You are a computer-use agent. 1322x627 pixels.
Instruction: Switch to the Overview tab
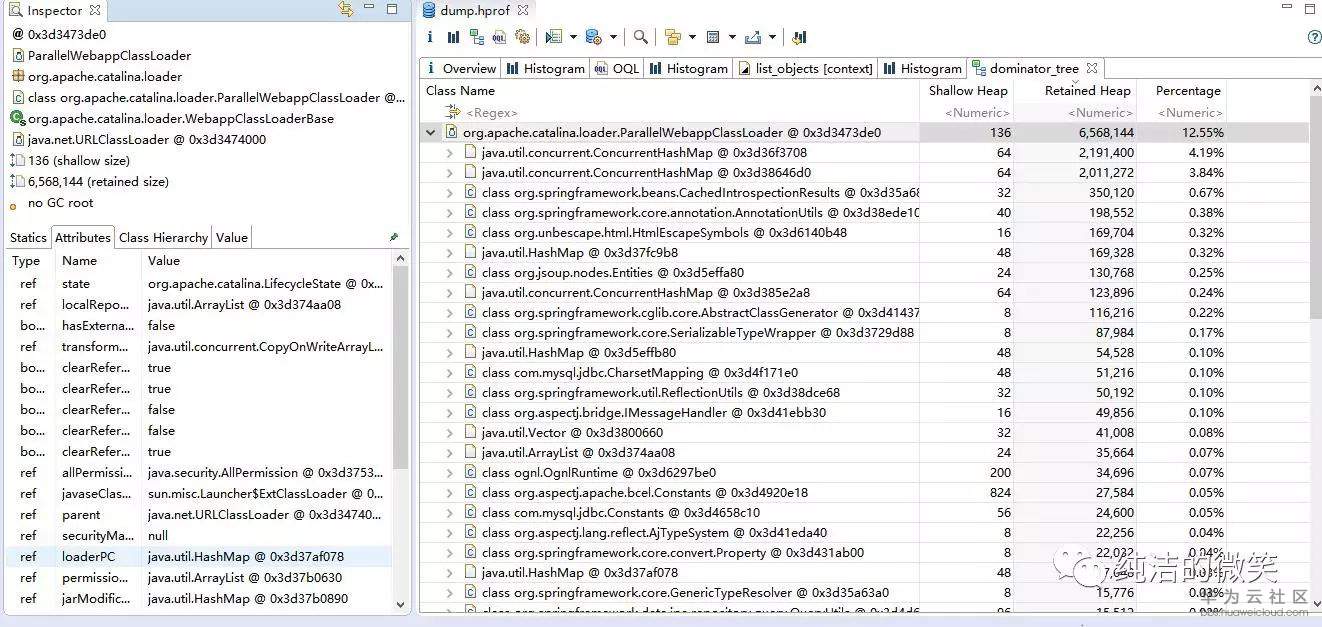tap(461, 68)
